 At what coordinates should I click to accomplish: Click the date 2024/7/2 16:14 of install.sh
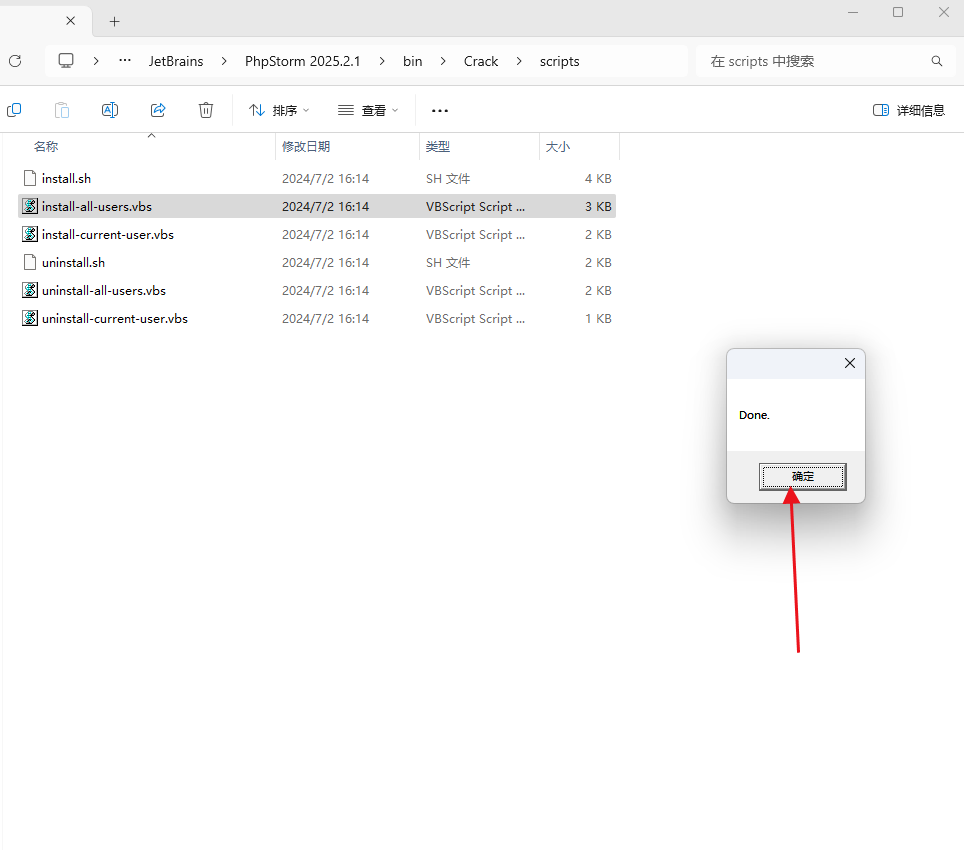[325, 179]
